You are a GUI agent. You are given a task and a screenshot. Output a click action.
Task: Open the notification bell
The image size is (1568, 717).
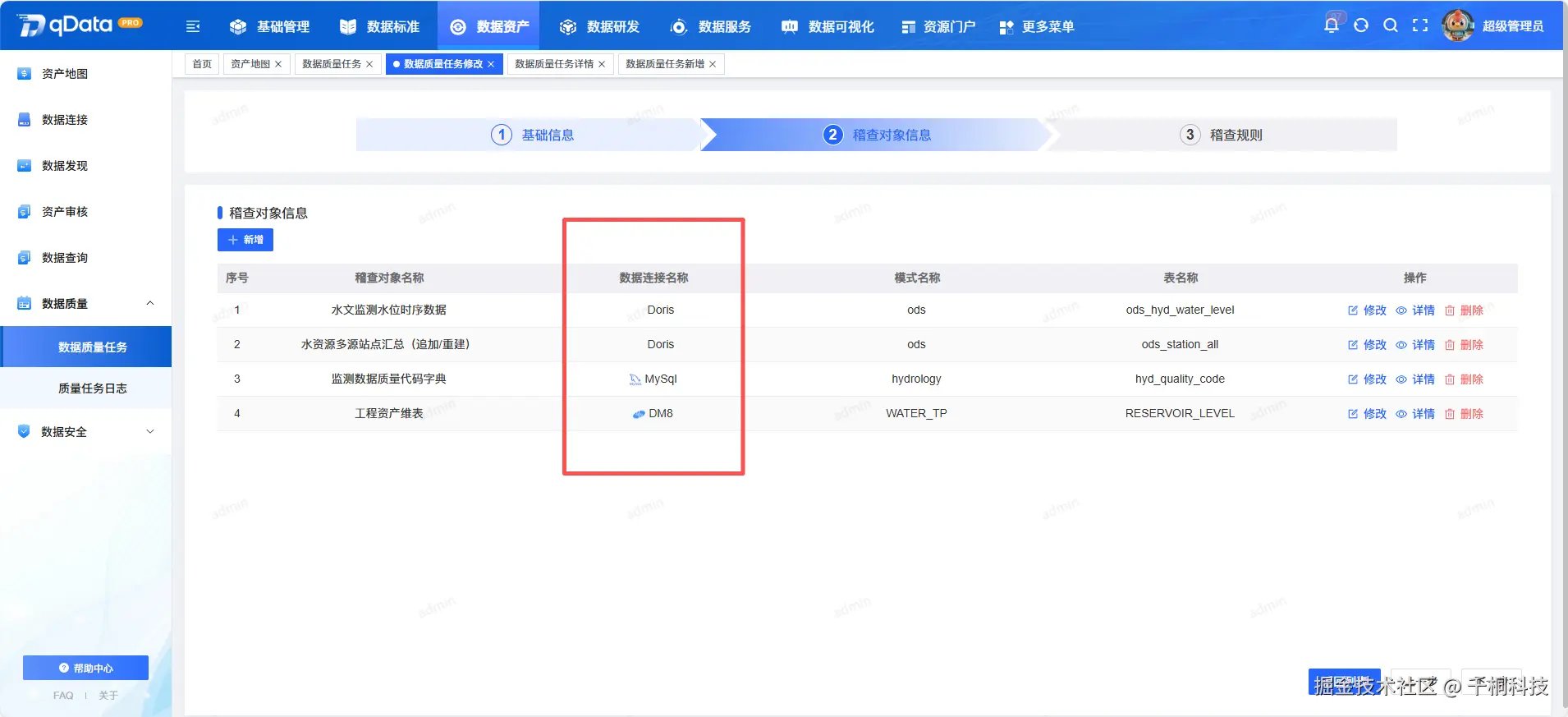pyautogui.click(x=1332, y=25)
